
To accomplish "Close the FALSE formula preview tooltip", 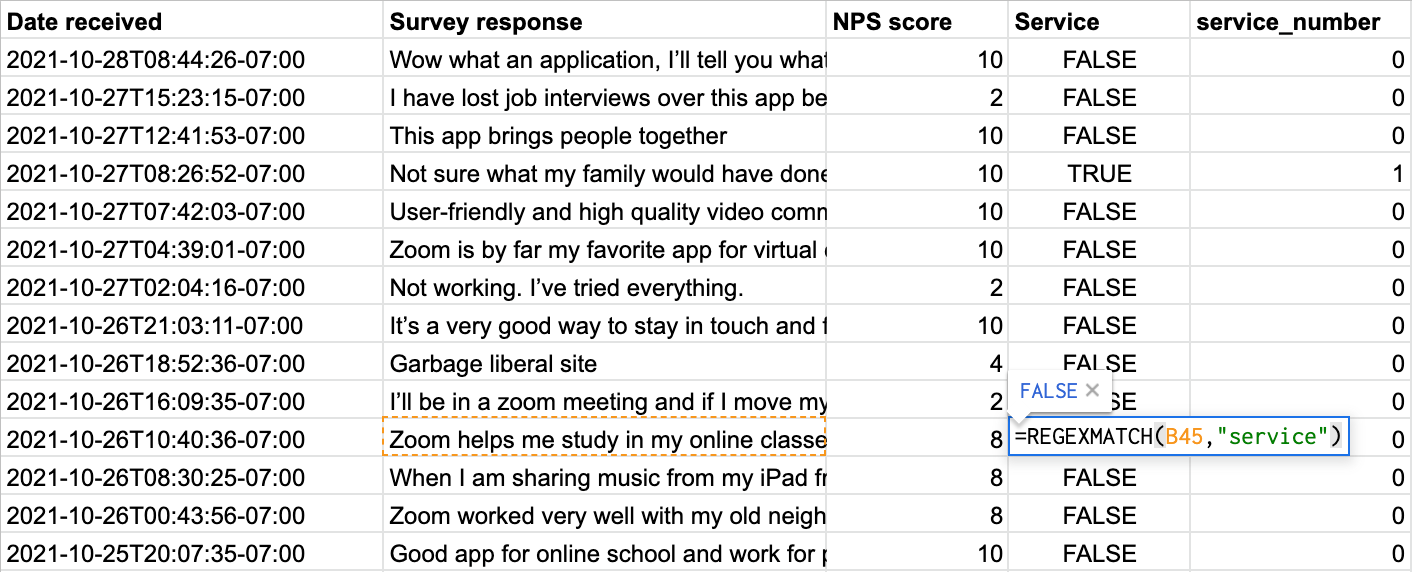I will (1092, 391).
